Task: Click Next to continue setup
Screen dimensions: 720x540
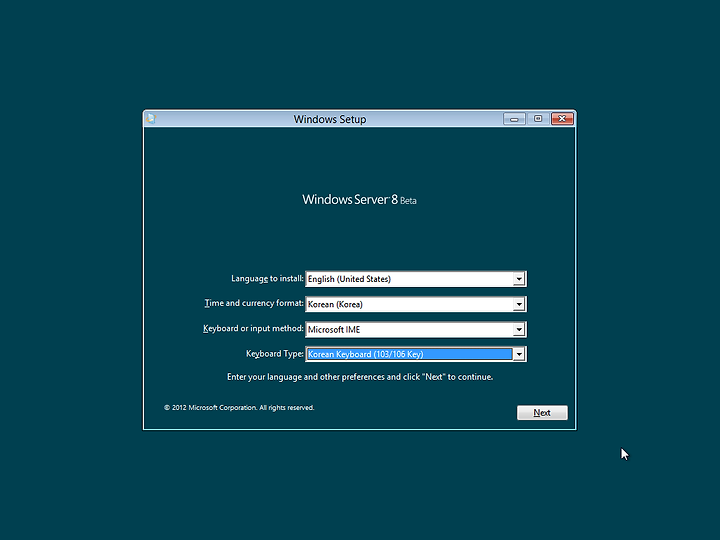Action: click(542, 413)
